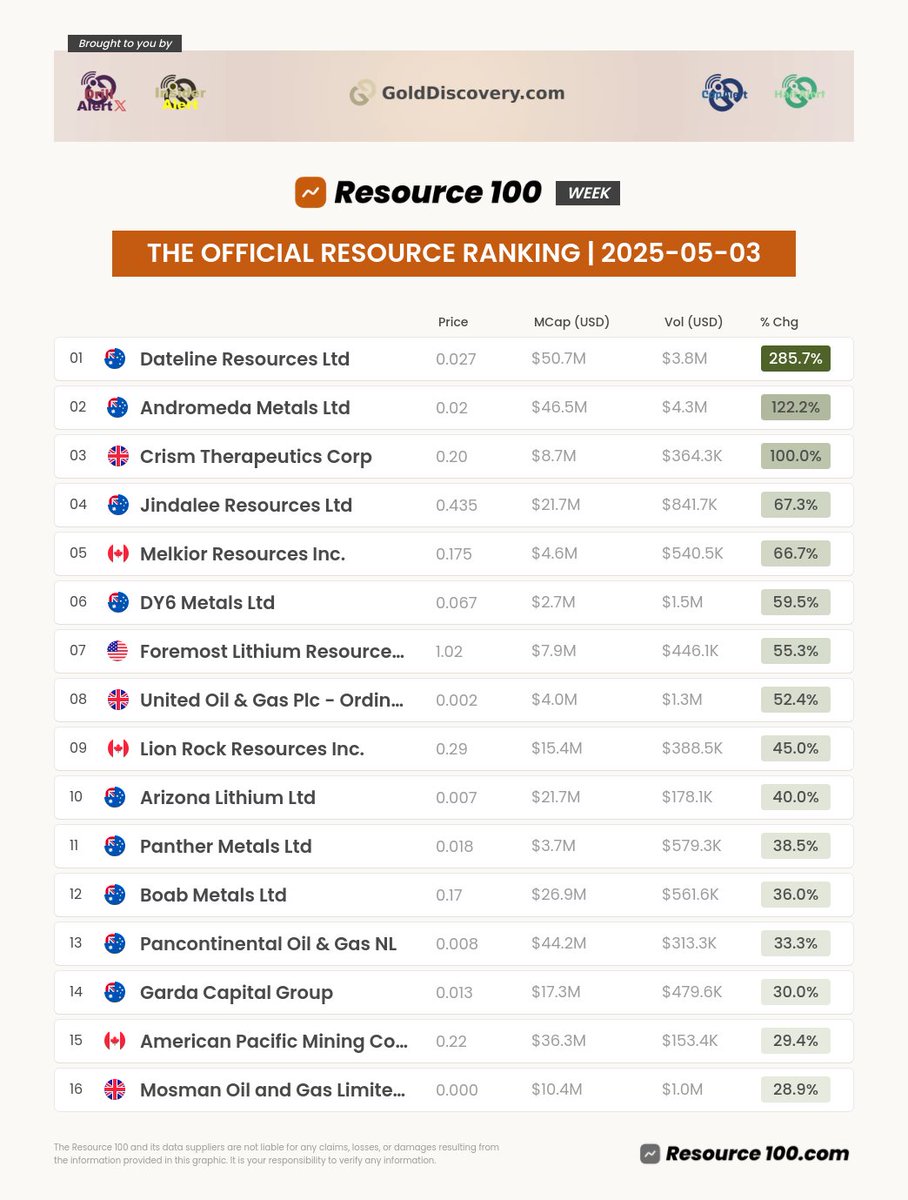Select the Lion Rock Resources Inc. name
The width and height of the screenshot is (908, 1200).
pyautogui.click(x=252, y=749)
